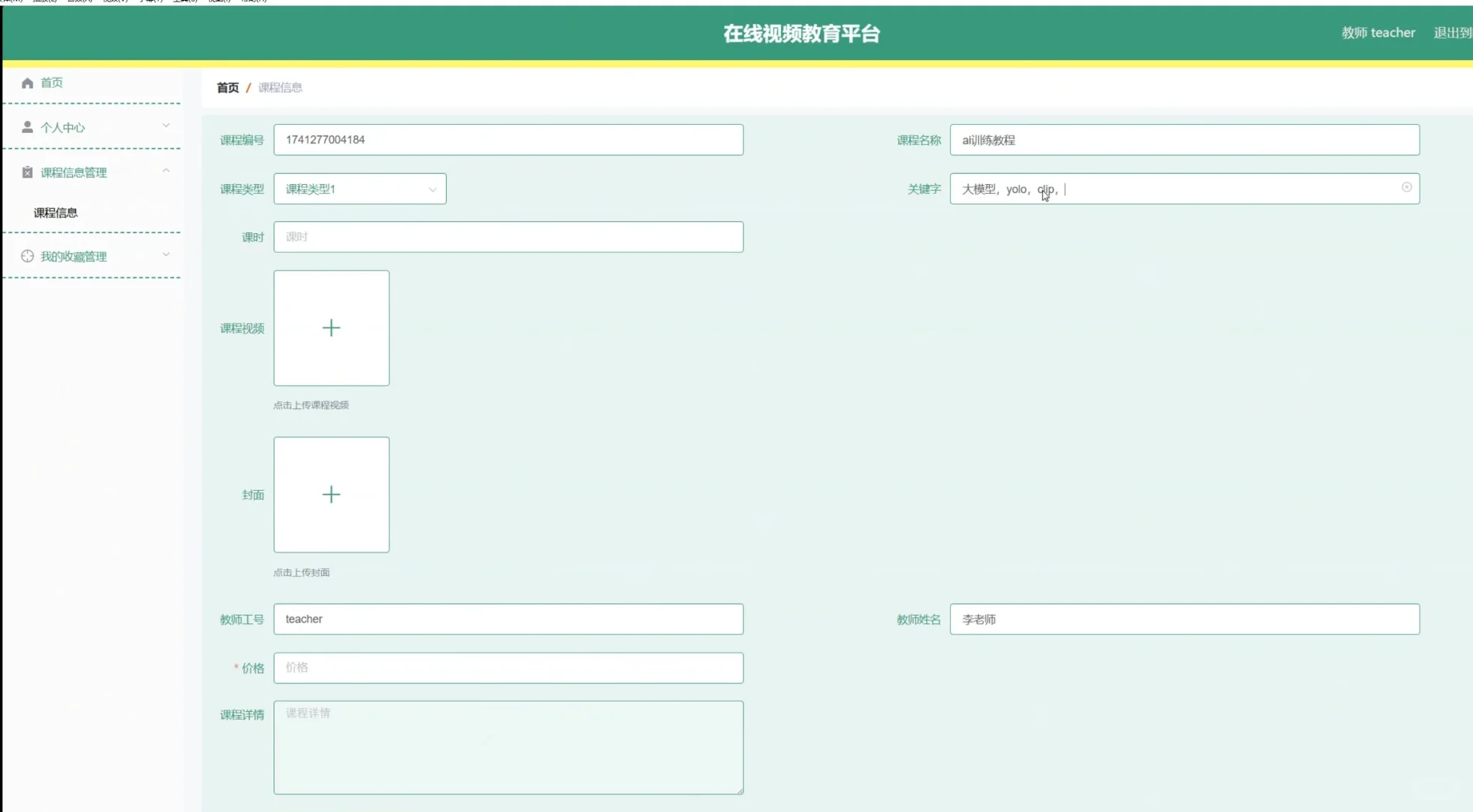
Task: Collapse the 课程信息管理 menu chevron
Action: (x=166, y=171)
